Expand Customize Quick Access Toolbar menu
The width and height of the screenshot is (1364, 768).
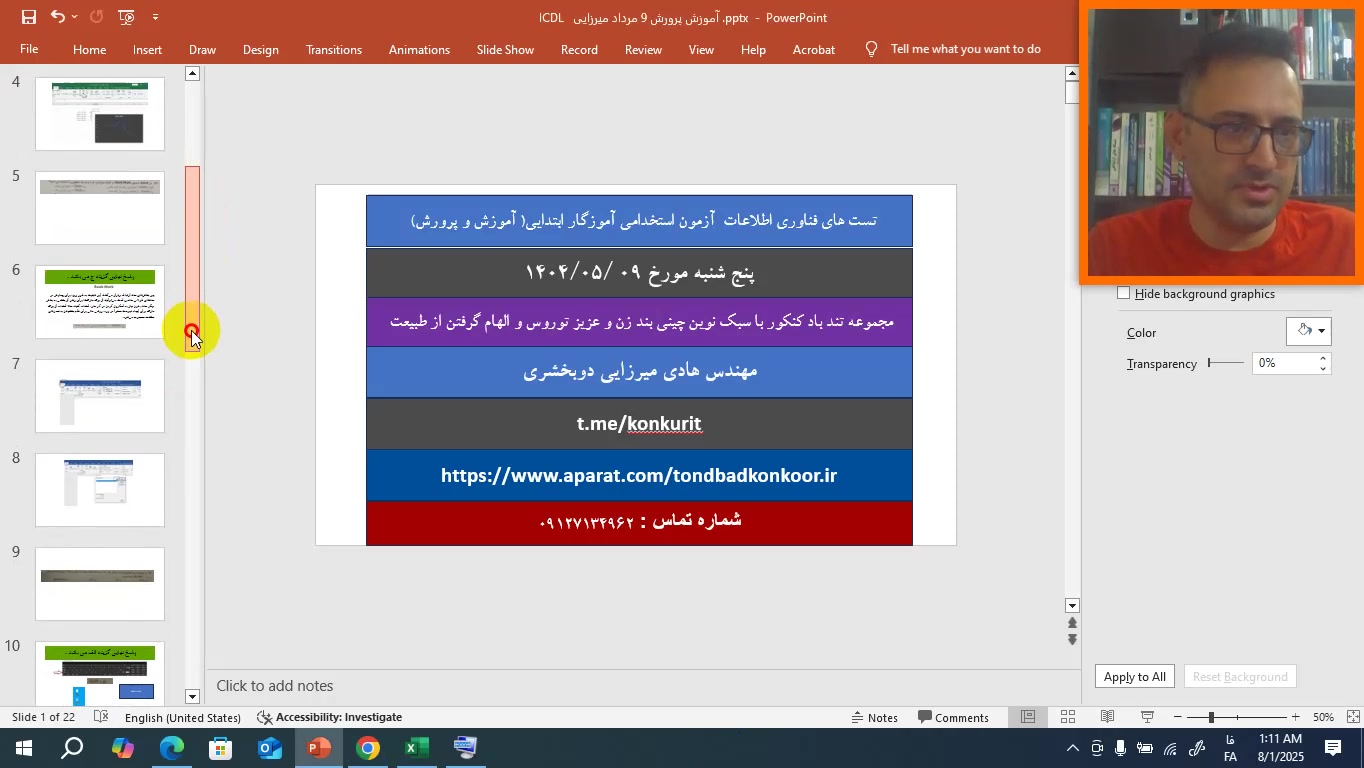click(155, 17)
